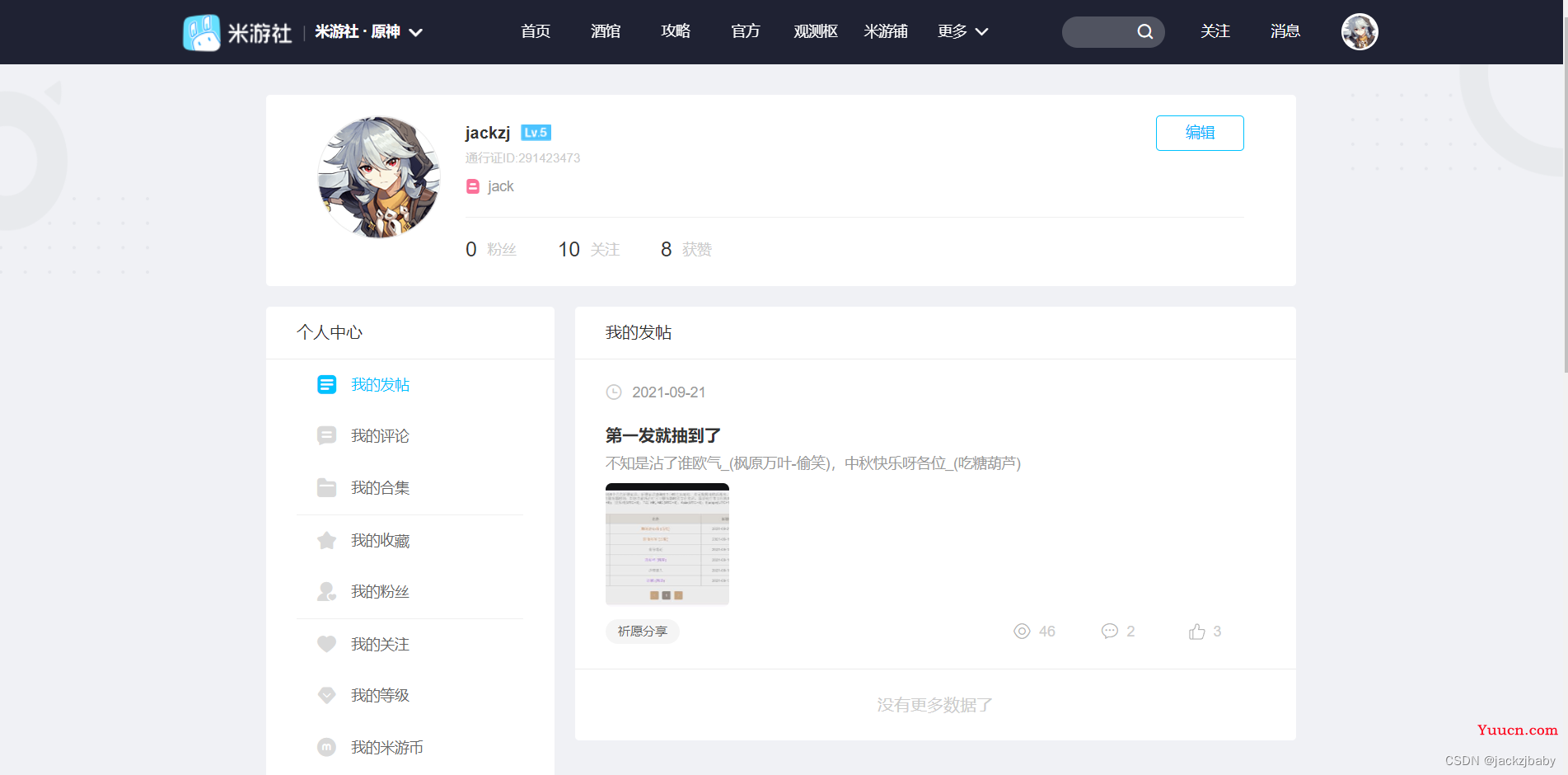View the 0 粉丝 count

(491, 249)
